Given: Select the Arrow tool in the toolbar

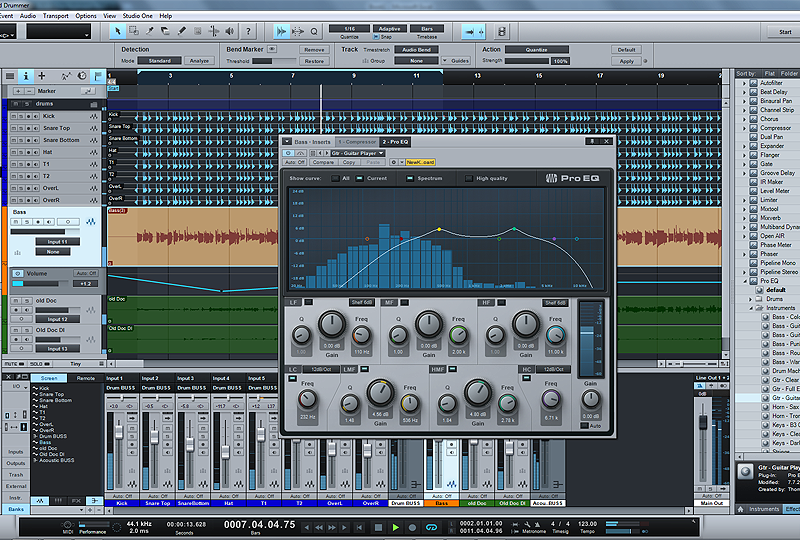Looking at the screenshot, I should coord(117,32).
